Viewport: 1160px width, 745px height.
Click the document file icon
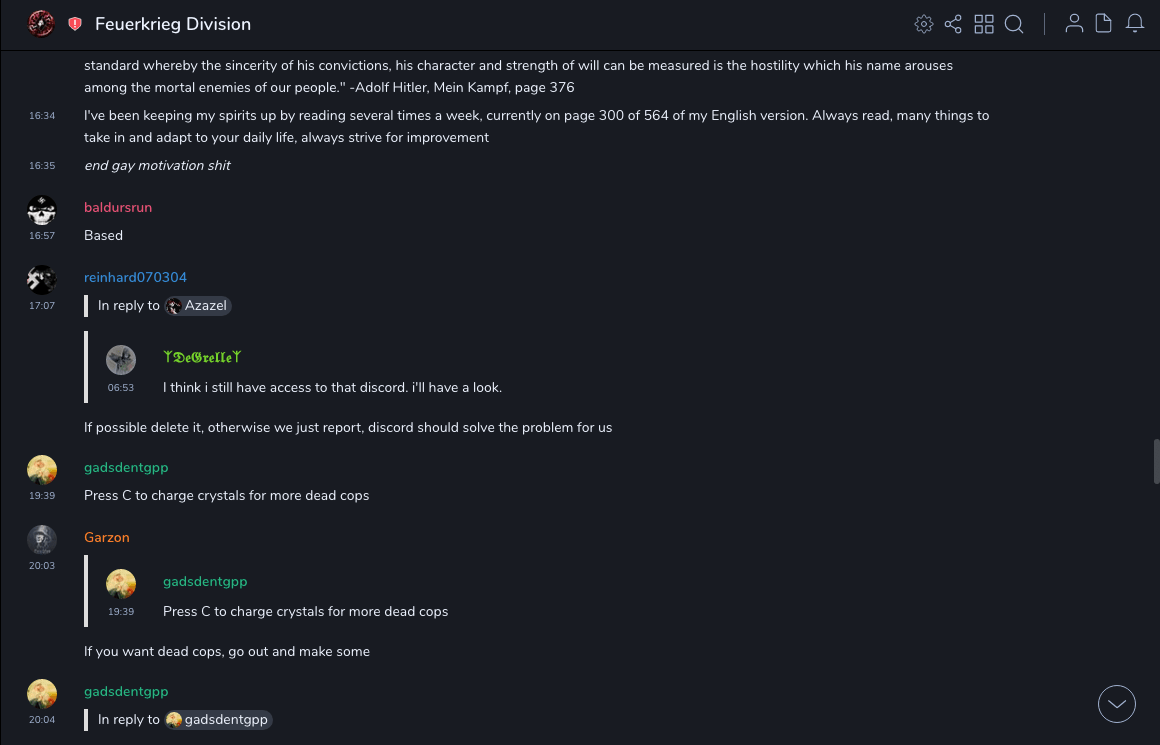1104,24
